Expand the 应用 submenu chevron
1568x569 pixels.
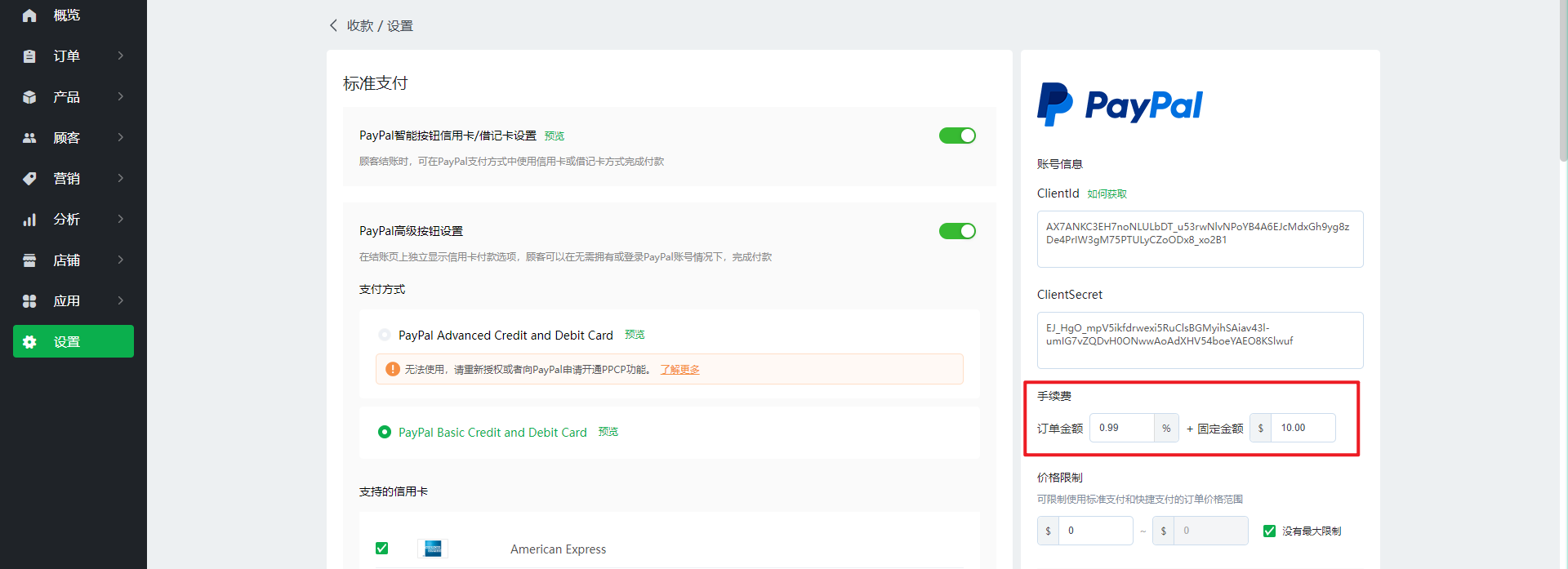121,300
